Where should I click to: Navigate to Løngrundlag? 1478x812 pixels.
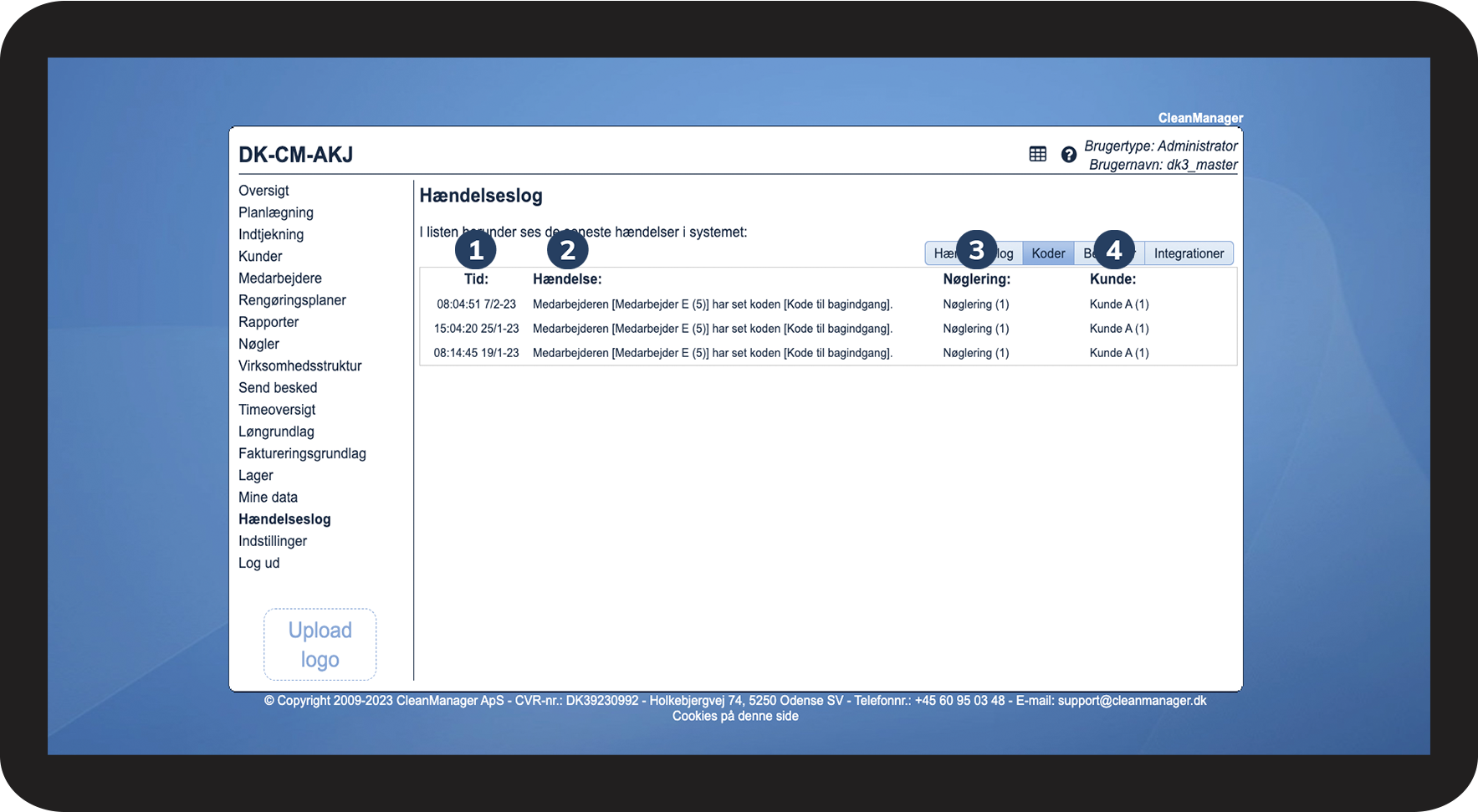pyautogui.click(x=276, y=432)
